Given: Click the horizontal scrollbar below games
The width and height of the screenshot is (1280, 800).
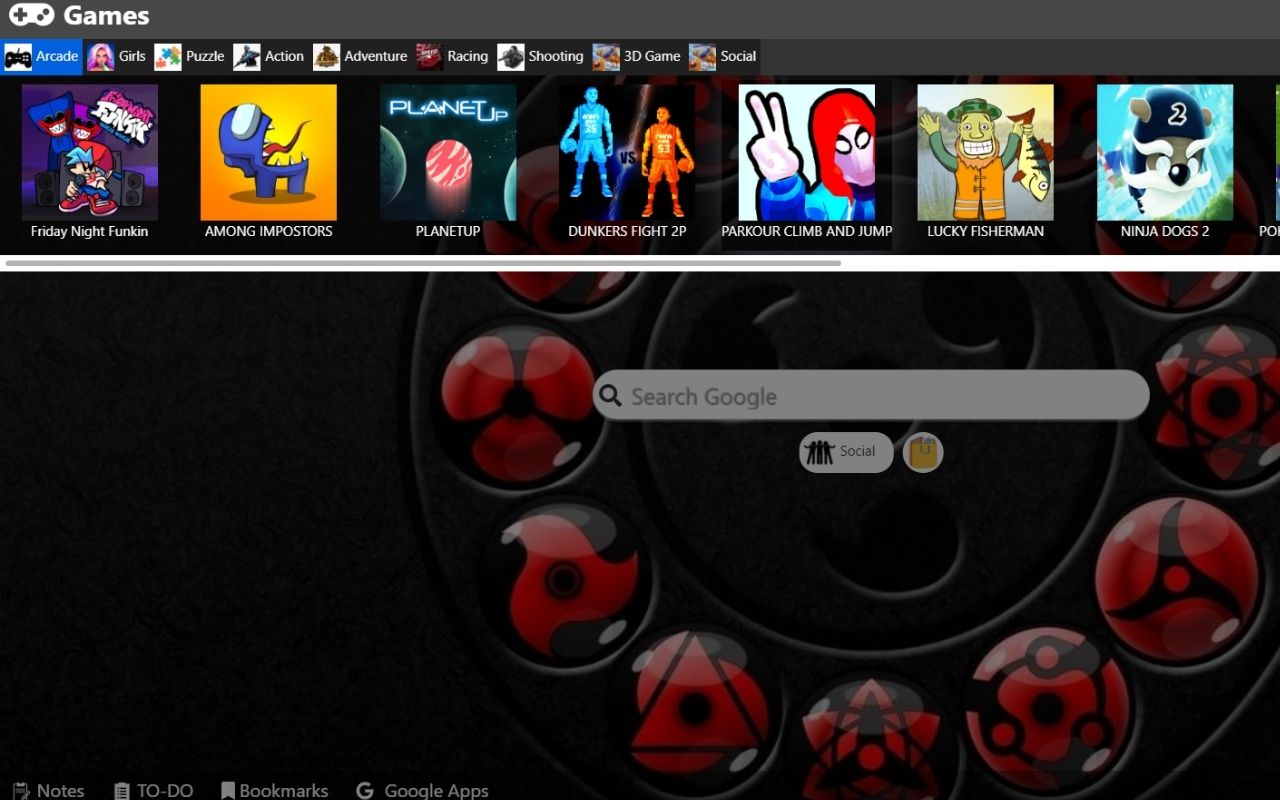Looking at the screenshot, I should pyautogui.click(x=420, y=264).
